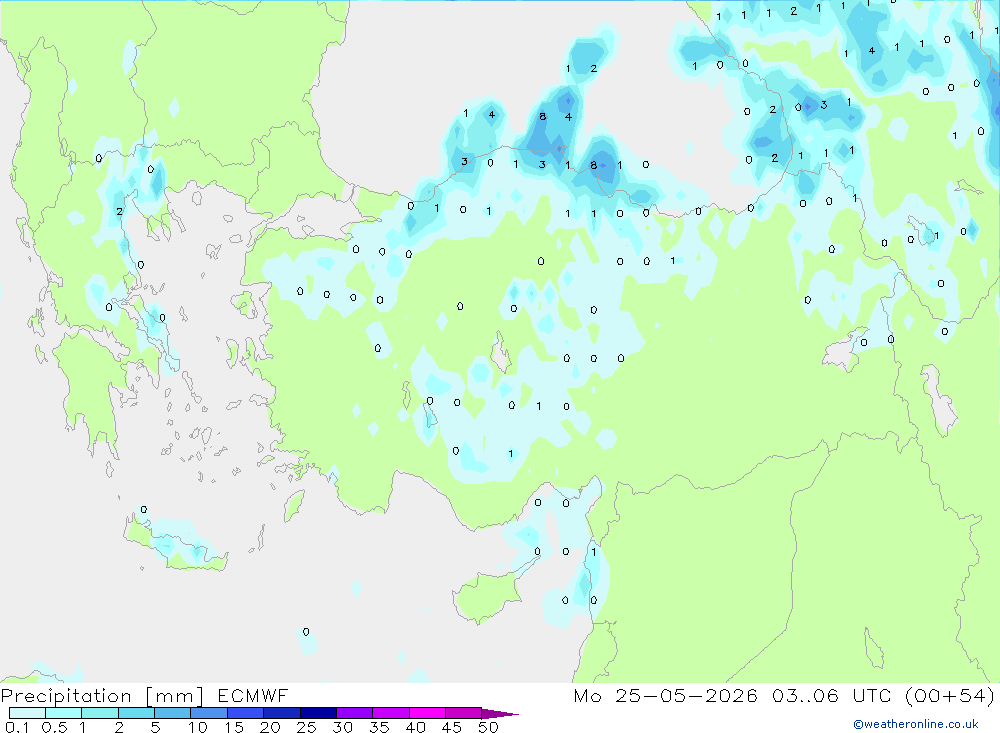
Task: Click the legend tick label '0.5'
Action: tap(54, 727)
